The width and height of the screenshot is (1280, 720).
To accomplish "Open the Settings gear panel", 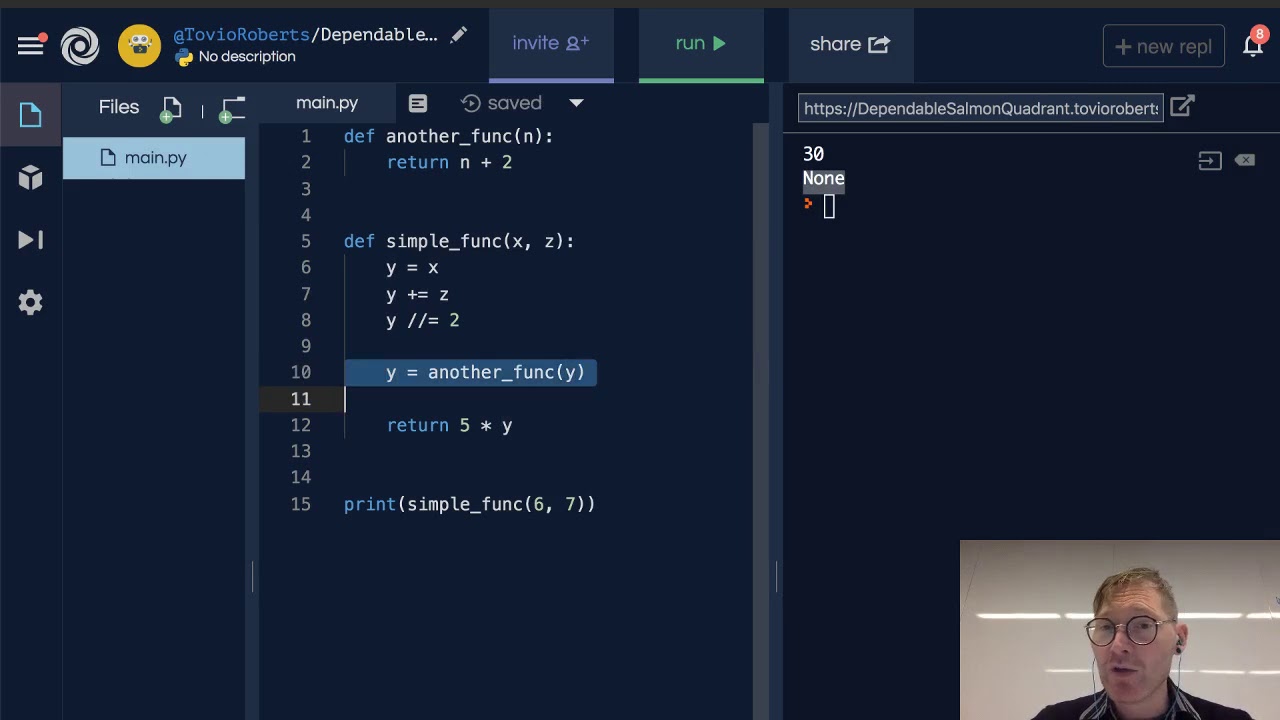I will (x=30, y=302).
